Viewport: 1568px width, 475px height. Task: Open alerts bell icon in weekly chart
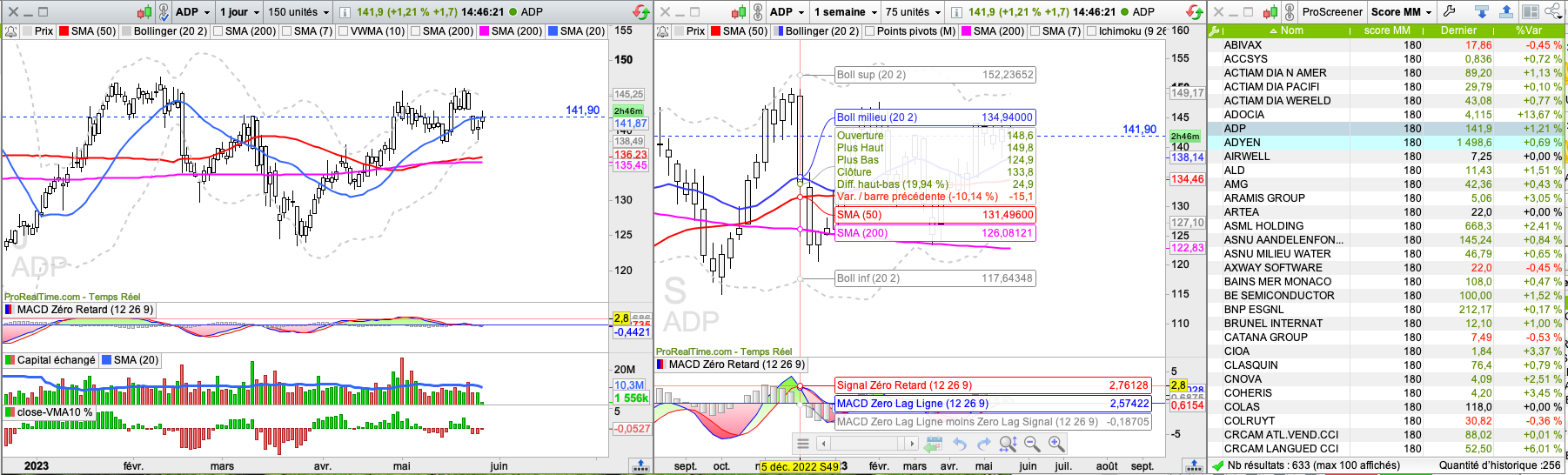(663, 30)
